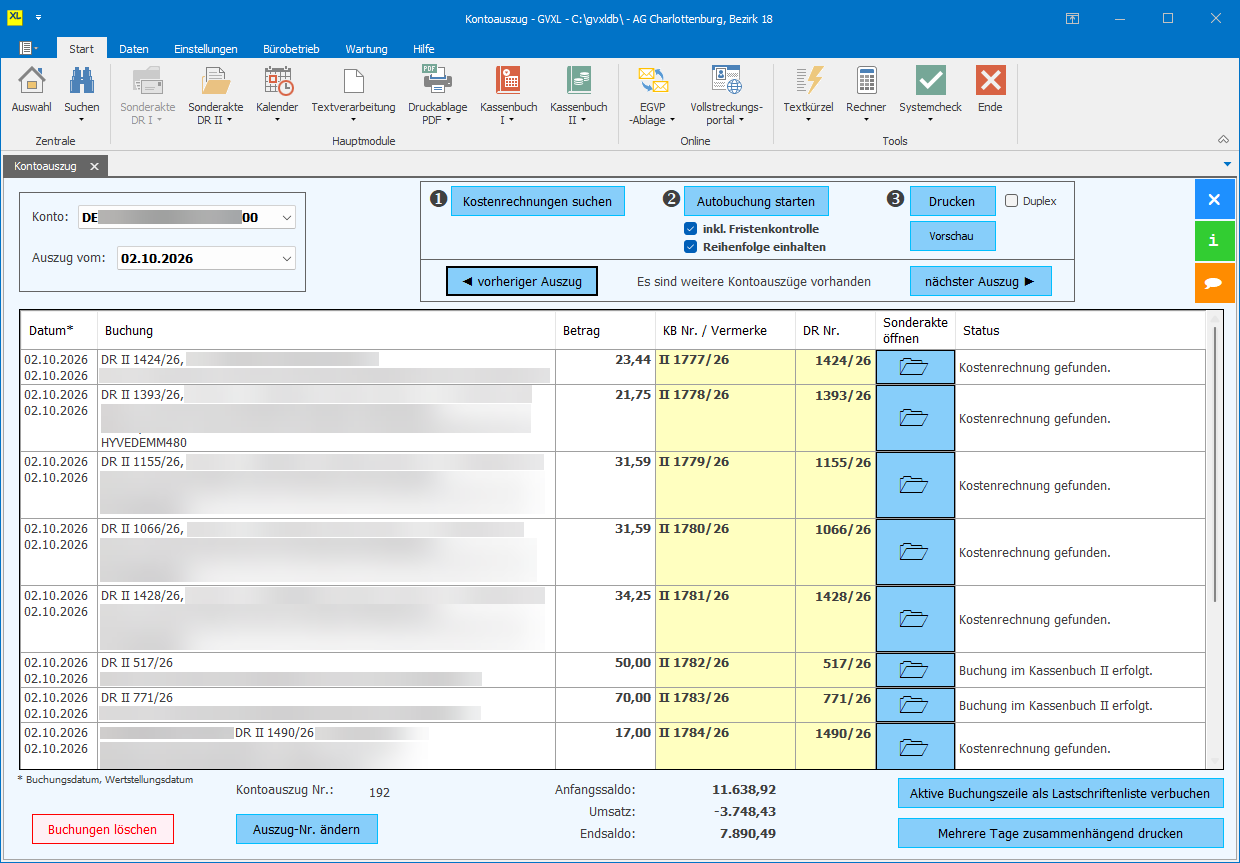Open the Vollstreckungsportal
This screenshot has height=863, width=1240.
pos(726,96)
